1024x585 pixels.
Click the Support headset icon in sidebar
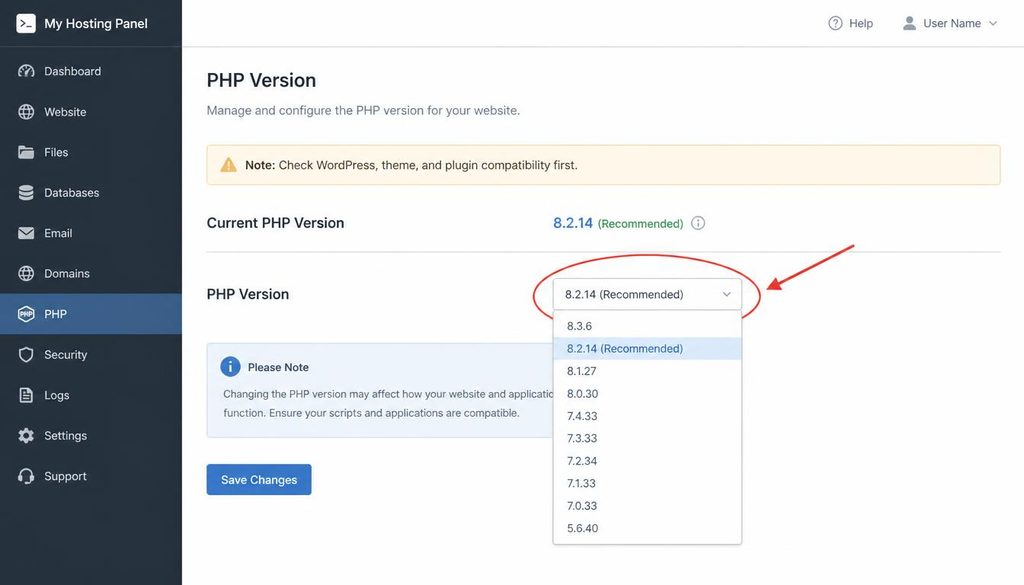[x=26, y=476]
